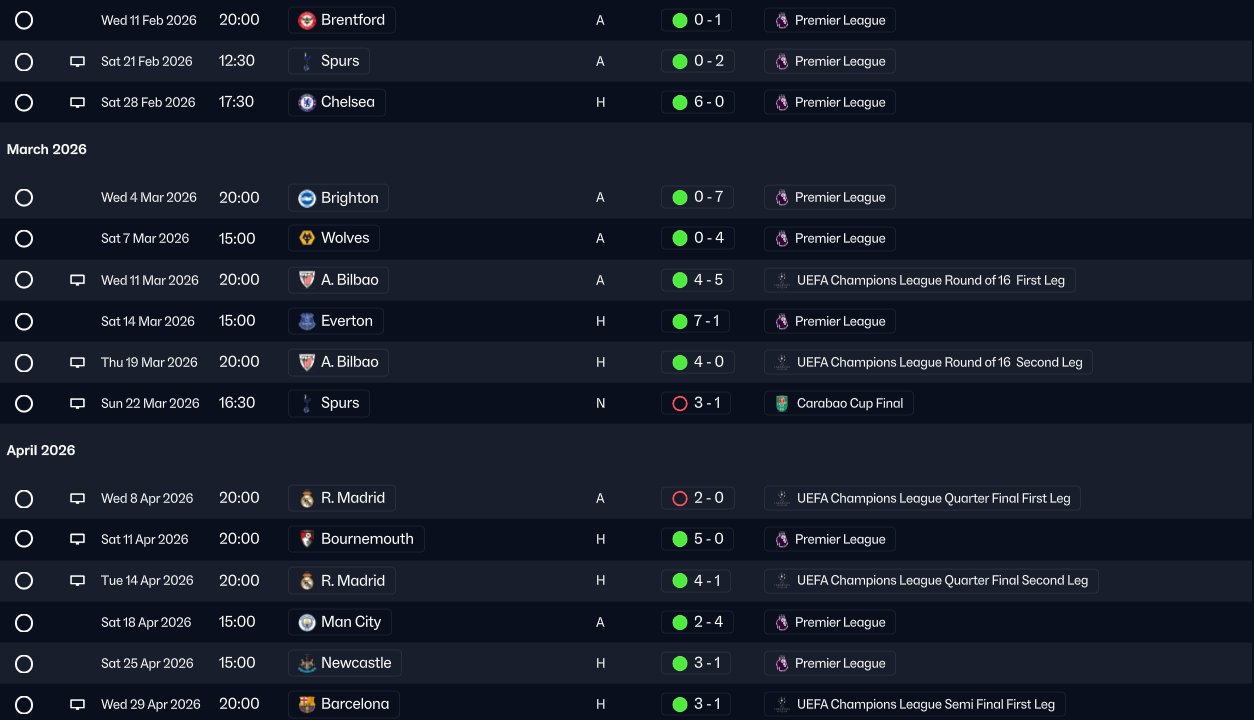The height and width of the screenshot is (720, 1254).
Task: Click the Wolves club badge icon
Action: [x=307, y=239]
